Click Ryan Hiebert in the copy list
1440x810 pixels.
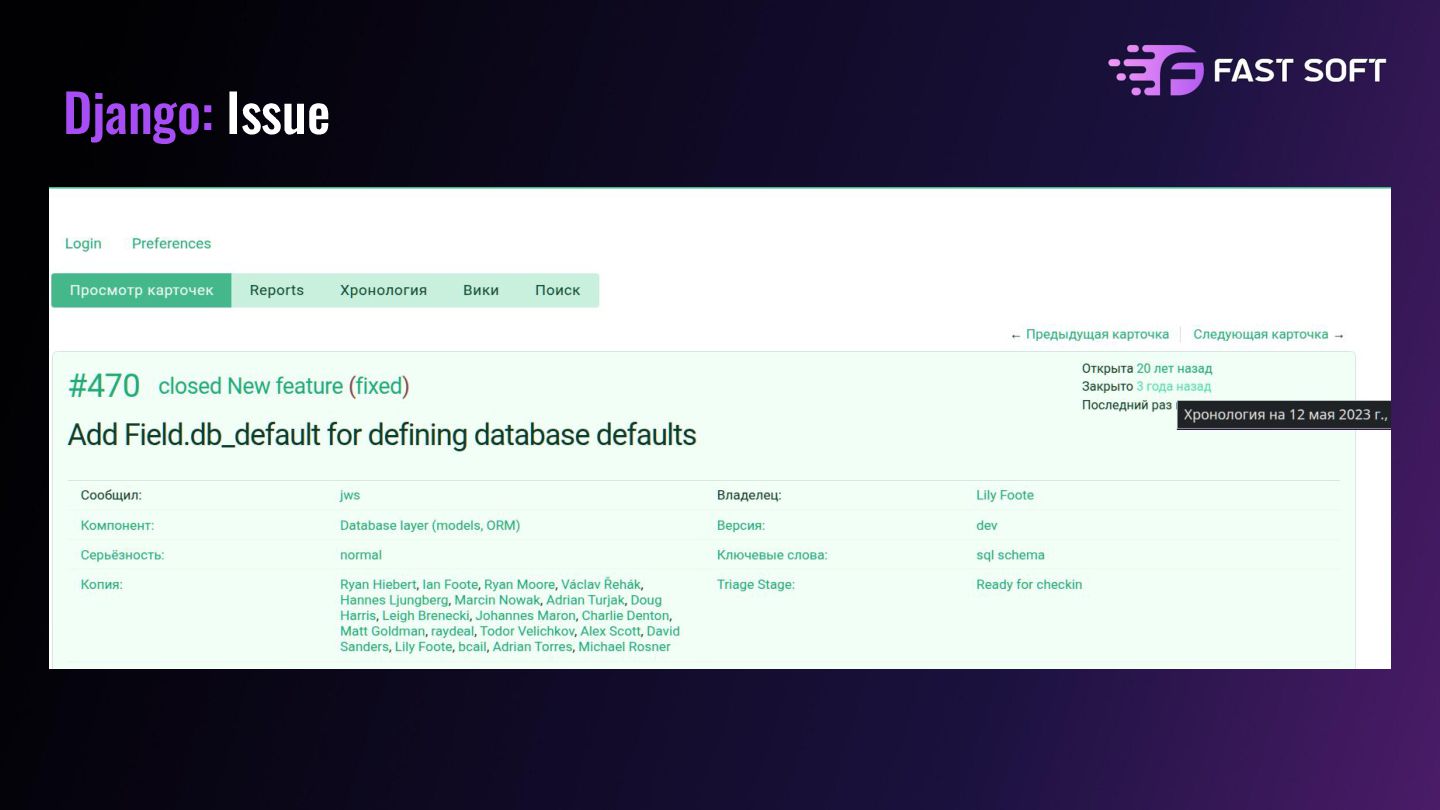pyautogui.click(x=378, y=584)
